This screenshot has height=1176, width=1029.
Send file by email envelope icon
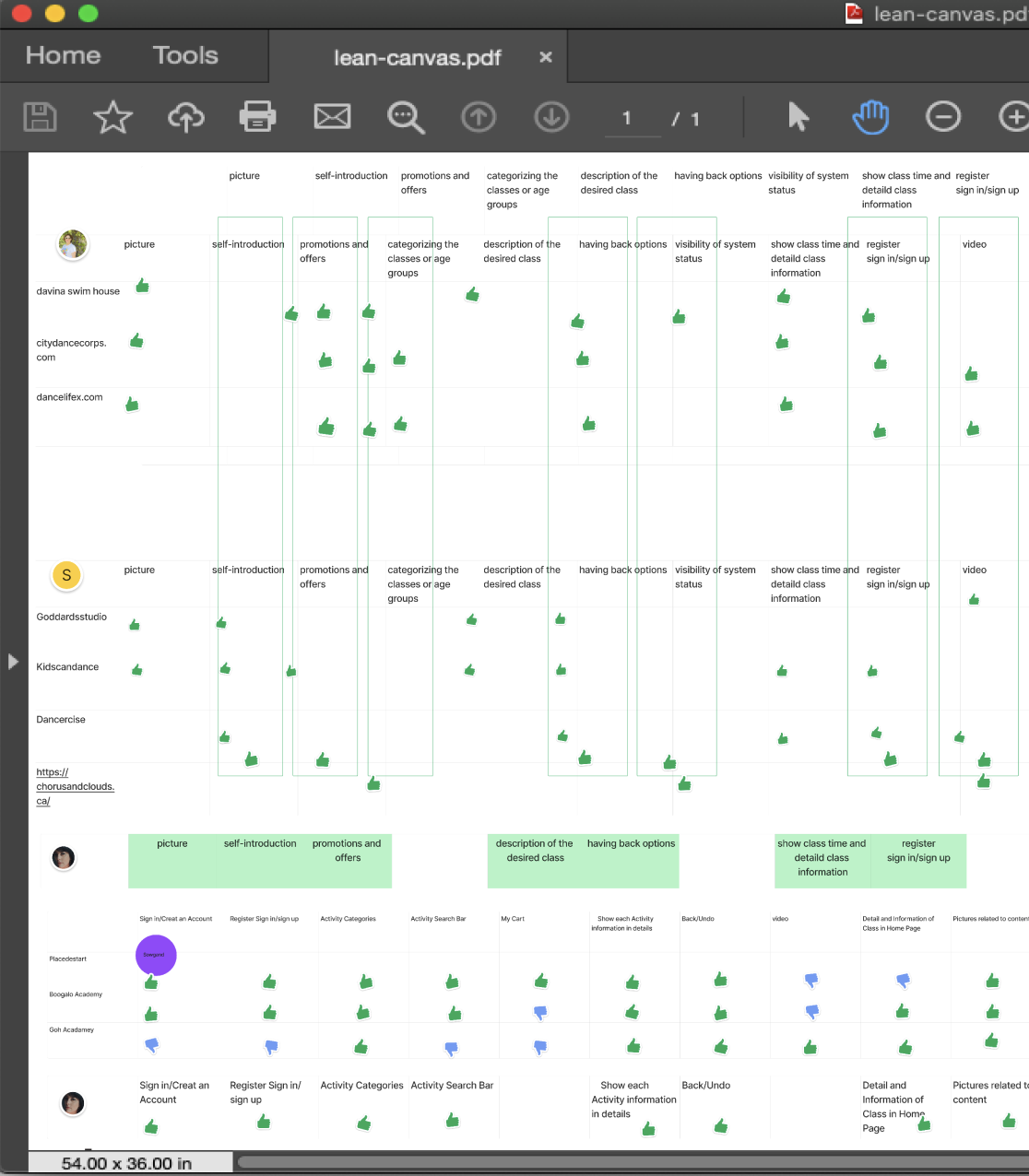click(x=332, y=117)
